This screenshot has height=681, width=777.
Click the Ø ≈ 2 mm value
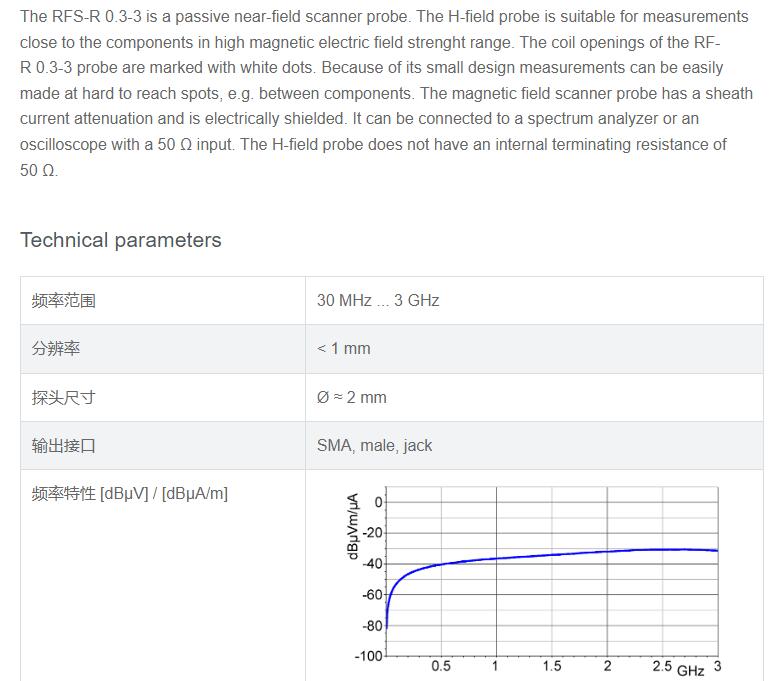pos(352,397)
